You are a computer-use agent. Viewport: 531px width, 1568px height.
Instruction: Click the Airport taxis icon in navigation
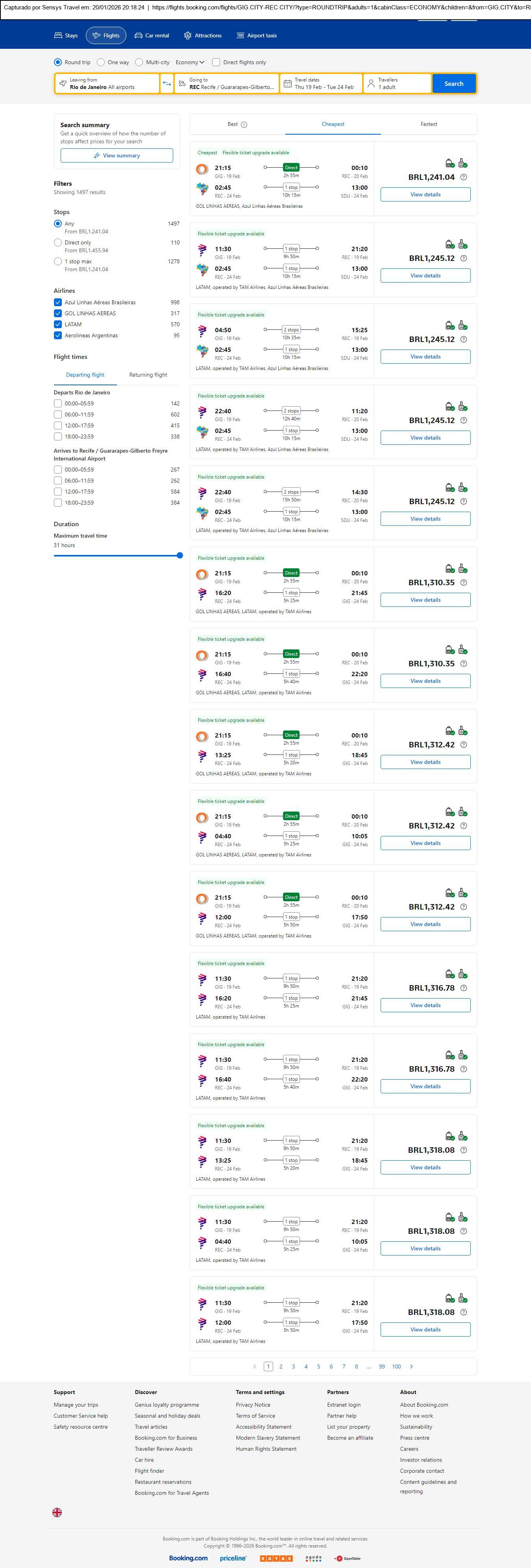click(241, 35)
